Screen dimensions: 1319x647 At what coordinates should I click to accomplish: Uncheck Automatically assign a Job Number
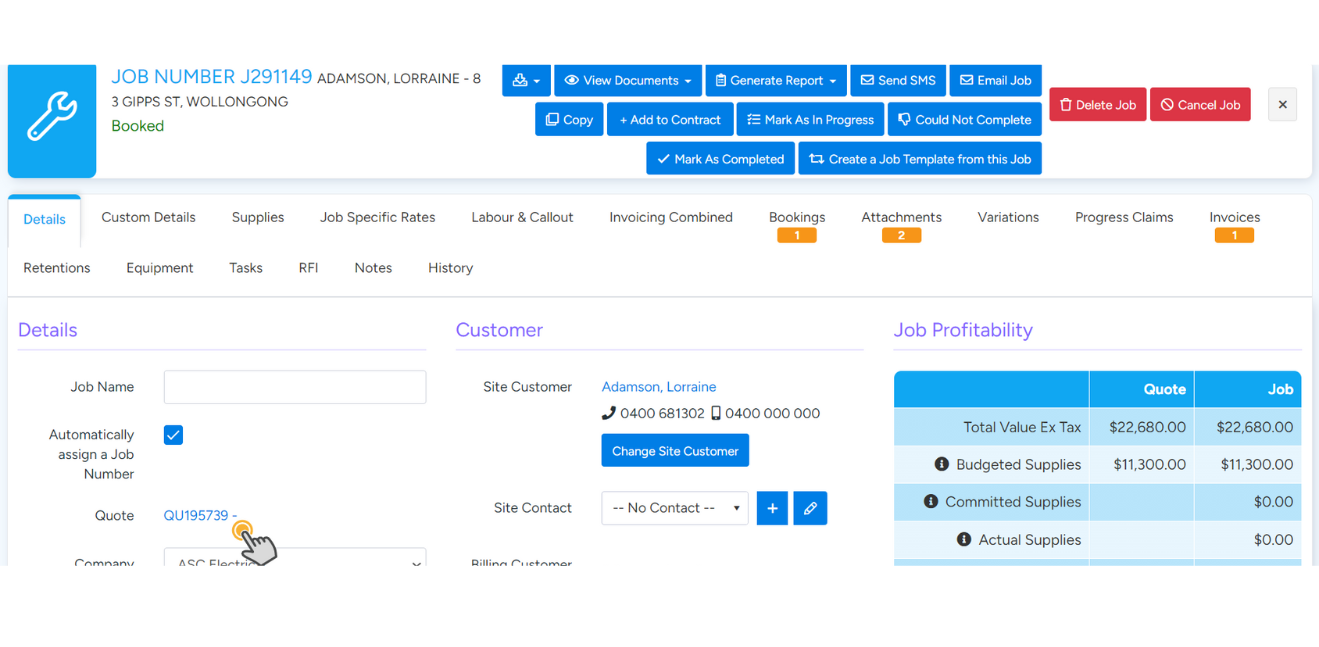[173, 435]
